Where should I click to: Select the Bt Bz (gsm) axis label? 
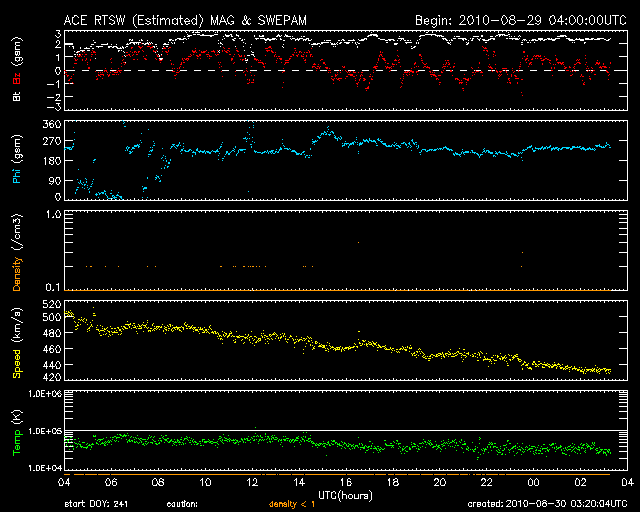(x=17, y=70)
